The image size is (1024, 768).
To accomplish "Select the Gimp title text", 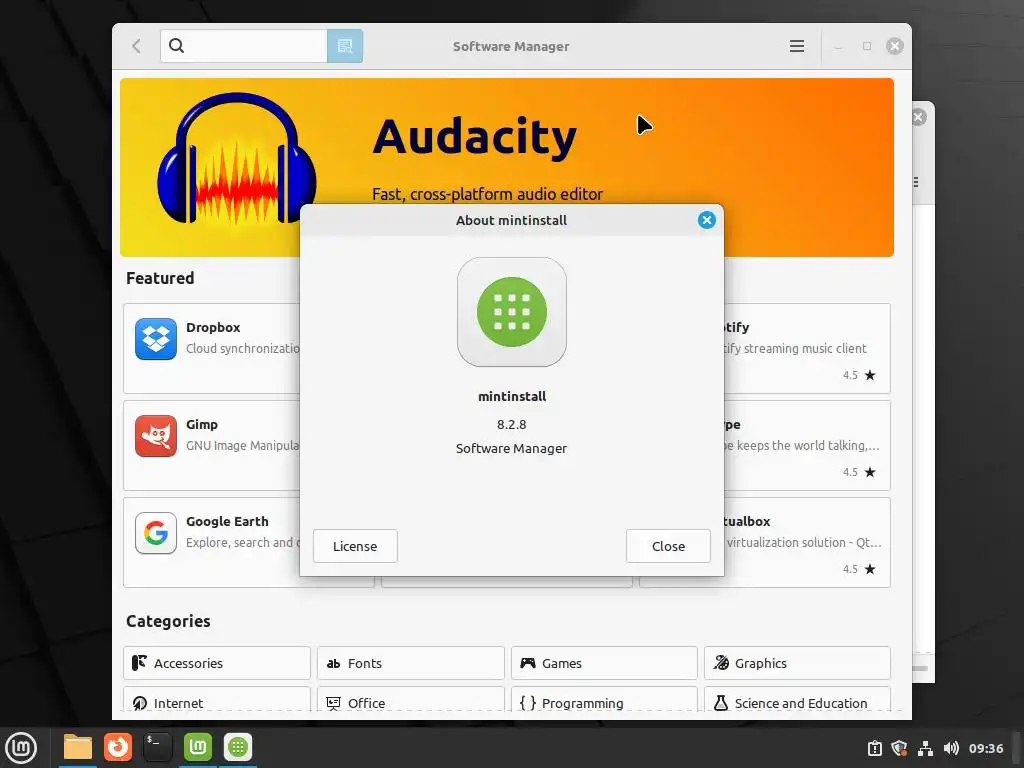I will click(x=202, y=424).
